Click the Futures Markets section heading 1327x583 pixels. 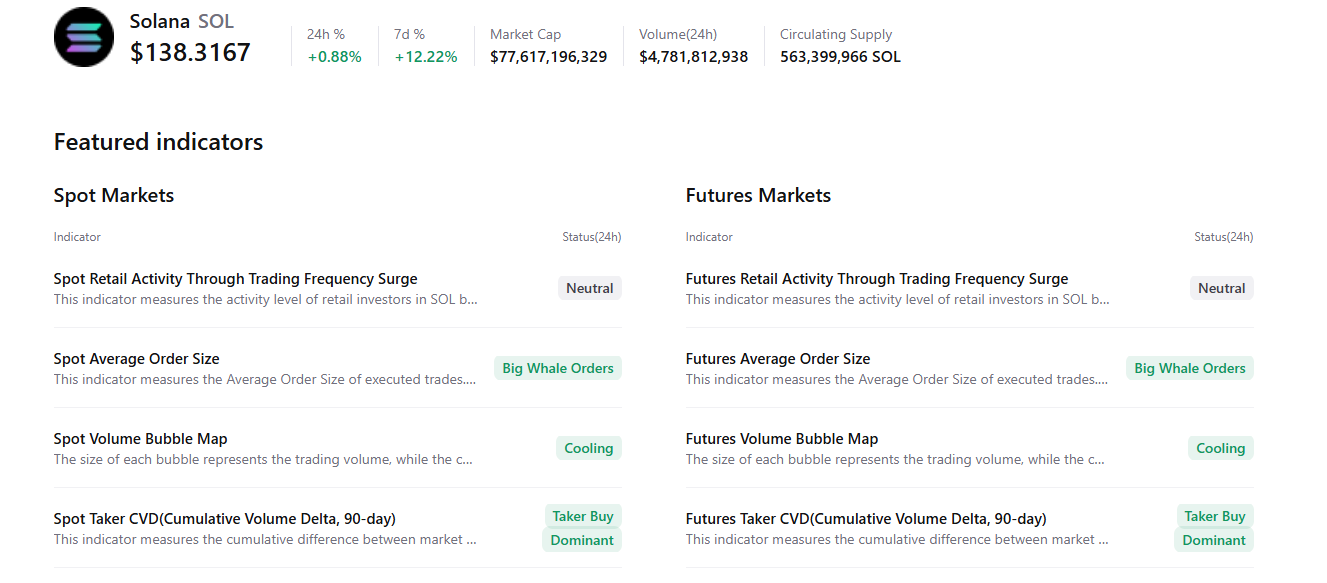[x=758, y=195]
